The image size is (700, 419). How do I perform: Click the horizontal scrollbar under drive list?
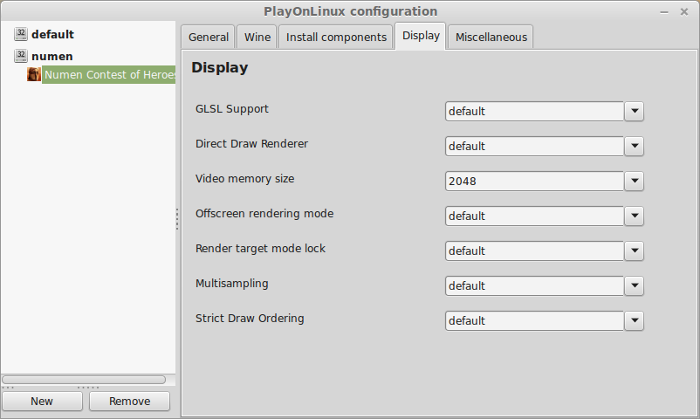tap(84, 379)
